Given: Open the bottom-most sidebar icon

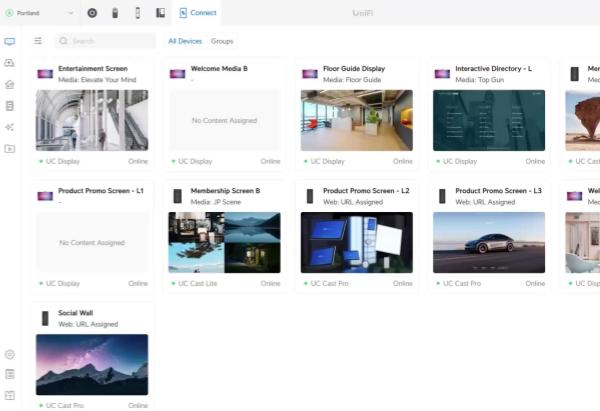Looking at the screenshot, I should pos(10,395).
